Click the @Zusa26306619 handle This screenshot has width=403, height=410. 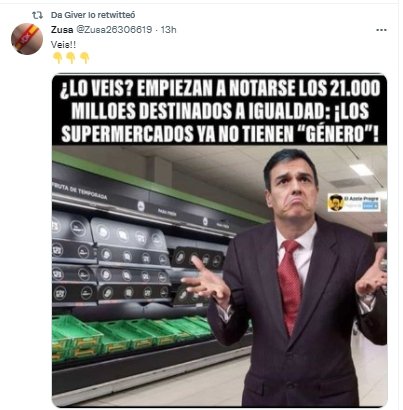click(x=114, y=30)
